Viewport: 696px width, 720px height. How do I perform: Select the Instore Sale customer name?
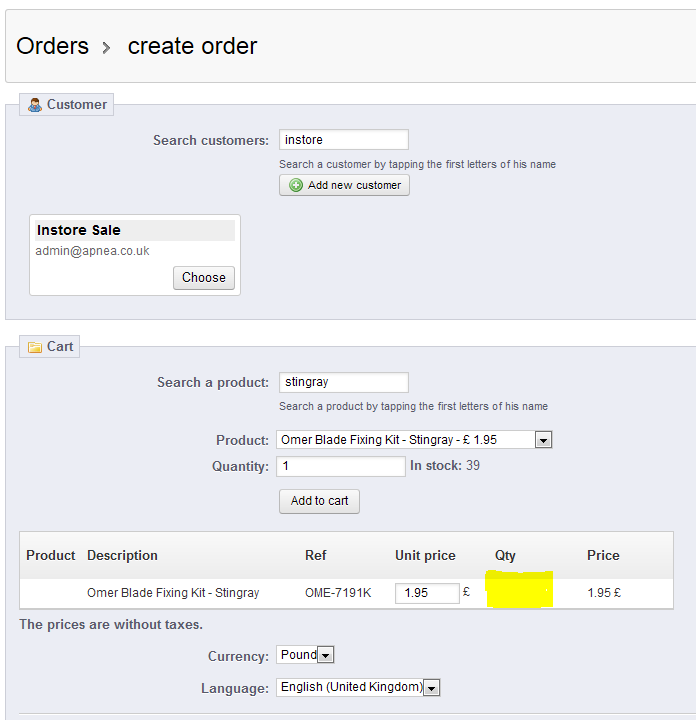(79, 230)
